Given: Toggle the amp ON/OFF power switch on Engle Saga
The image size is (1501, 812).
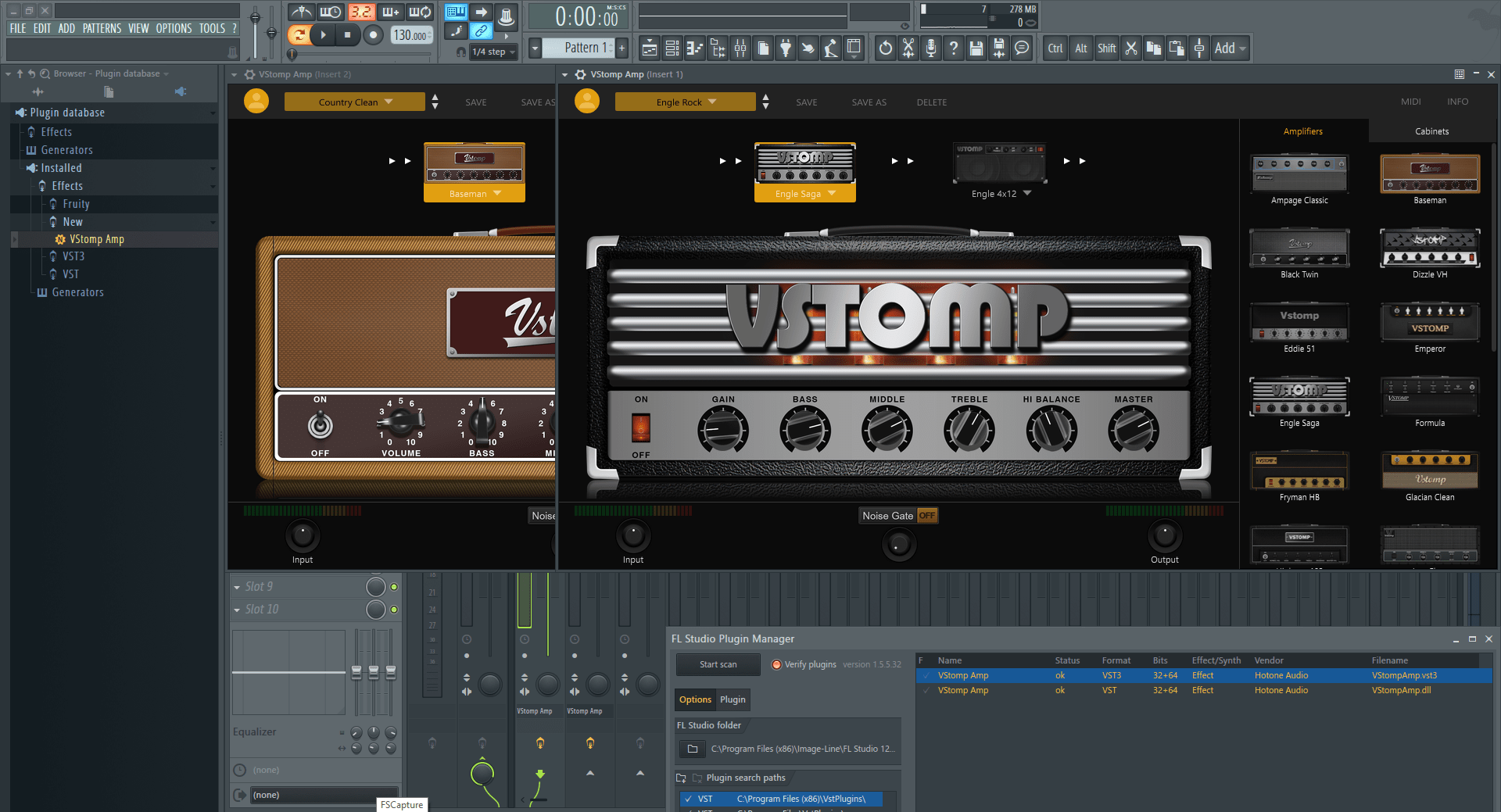Looking at the screenshot, I should click(x=640, y=427).
